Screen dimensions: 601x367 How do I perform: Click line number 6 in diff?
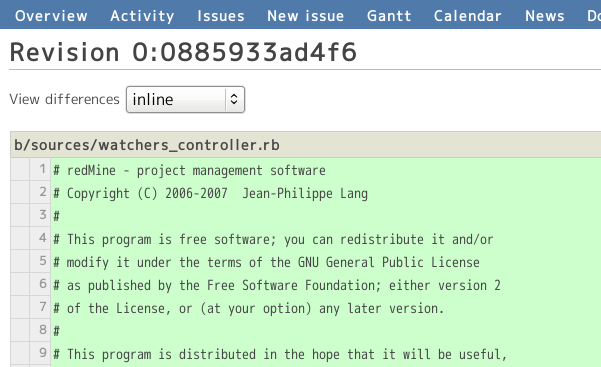(40, 284)
